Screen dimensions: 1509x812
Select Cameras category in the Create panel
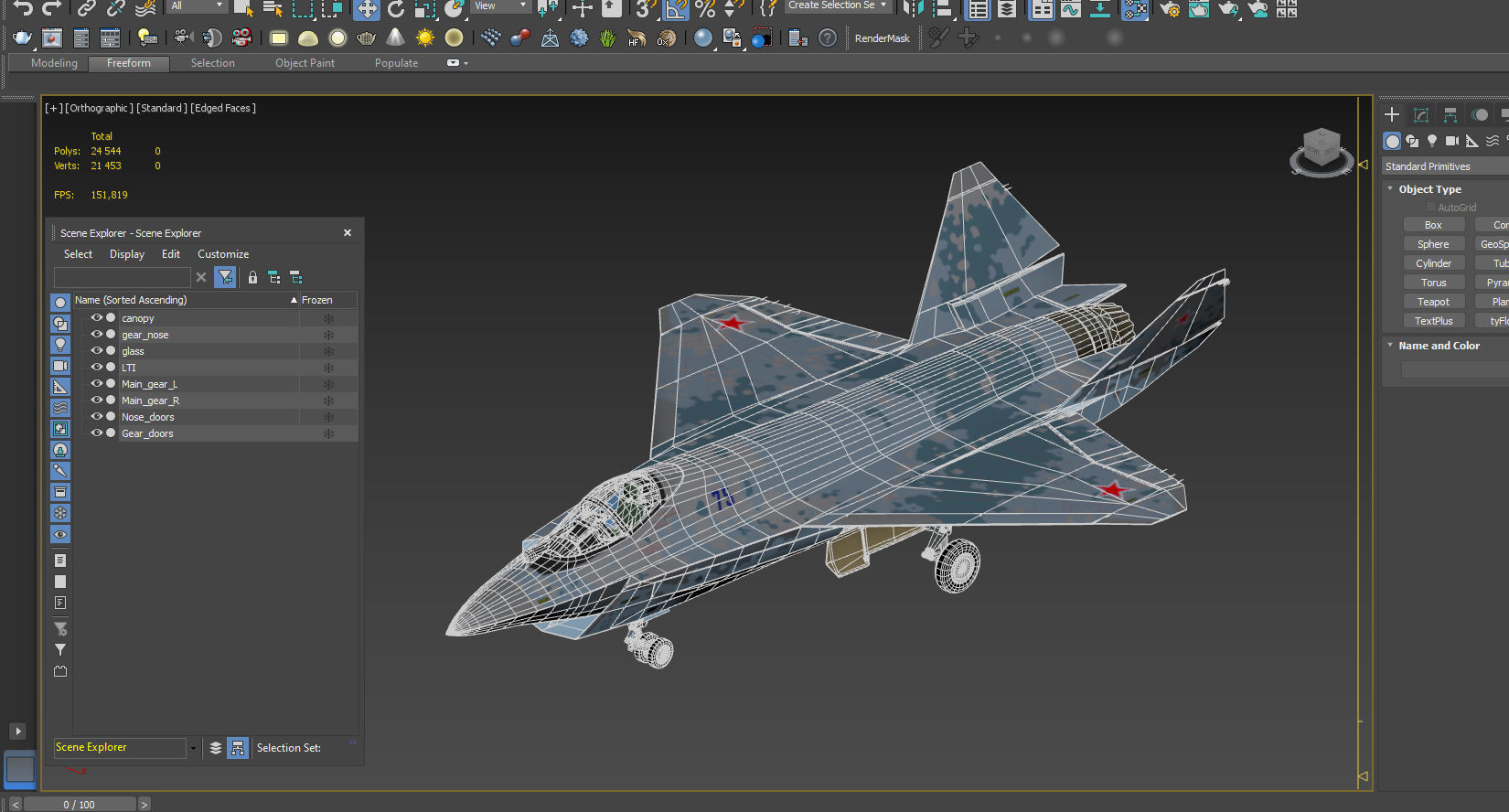[1452, 141]
